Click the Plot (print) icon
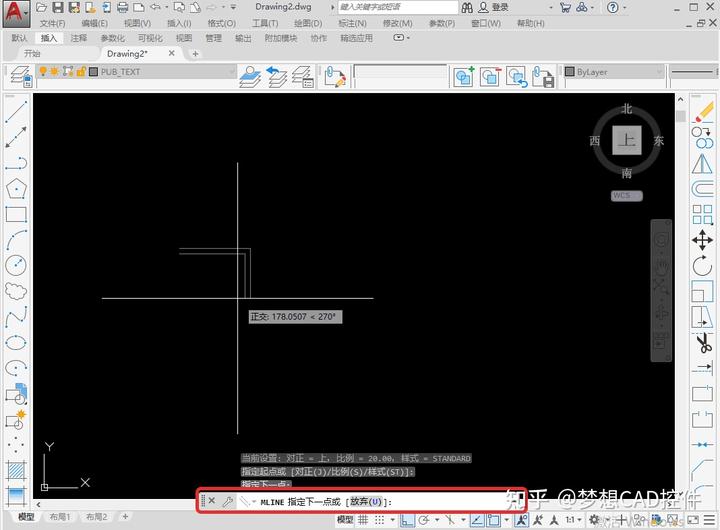This screenshot has width=720, height=530. 122,7
